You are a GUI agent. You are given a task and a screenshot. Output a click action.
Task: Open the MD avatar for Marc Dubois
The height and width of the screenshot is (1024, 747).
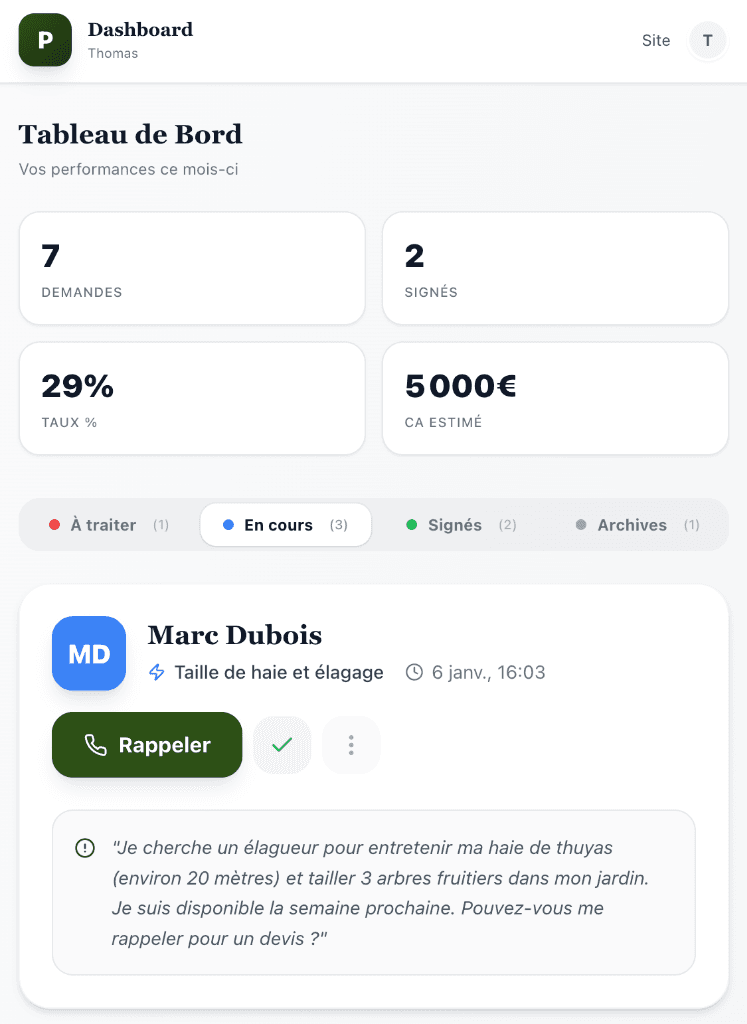88,654
